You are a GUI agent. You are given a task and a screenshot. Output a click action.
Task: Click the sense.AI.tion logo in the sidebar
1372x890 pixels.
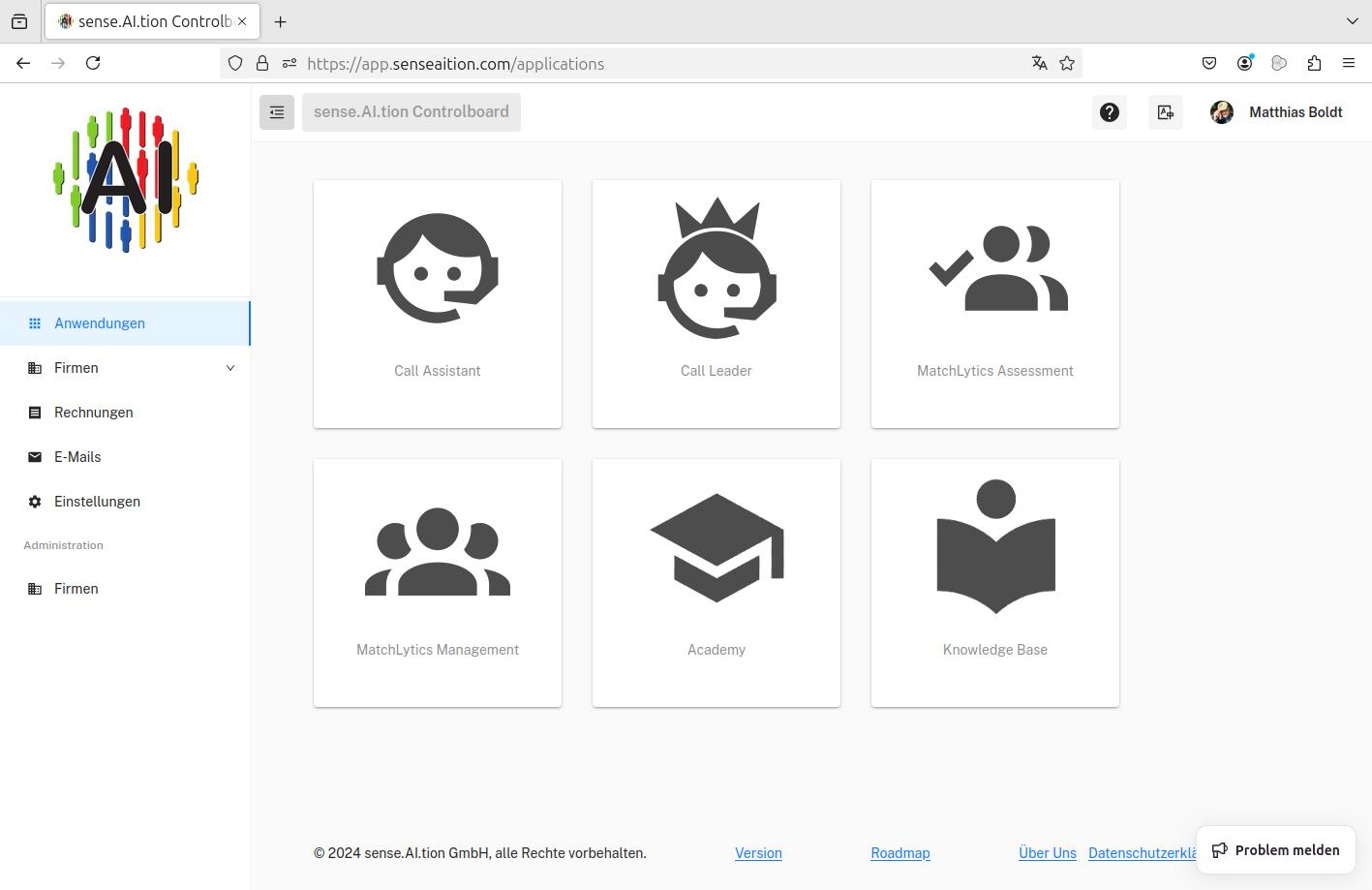coord(126,180)
